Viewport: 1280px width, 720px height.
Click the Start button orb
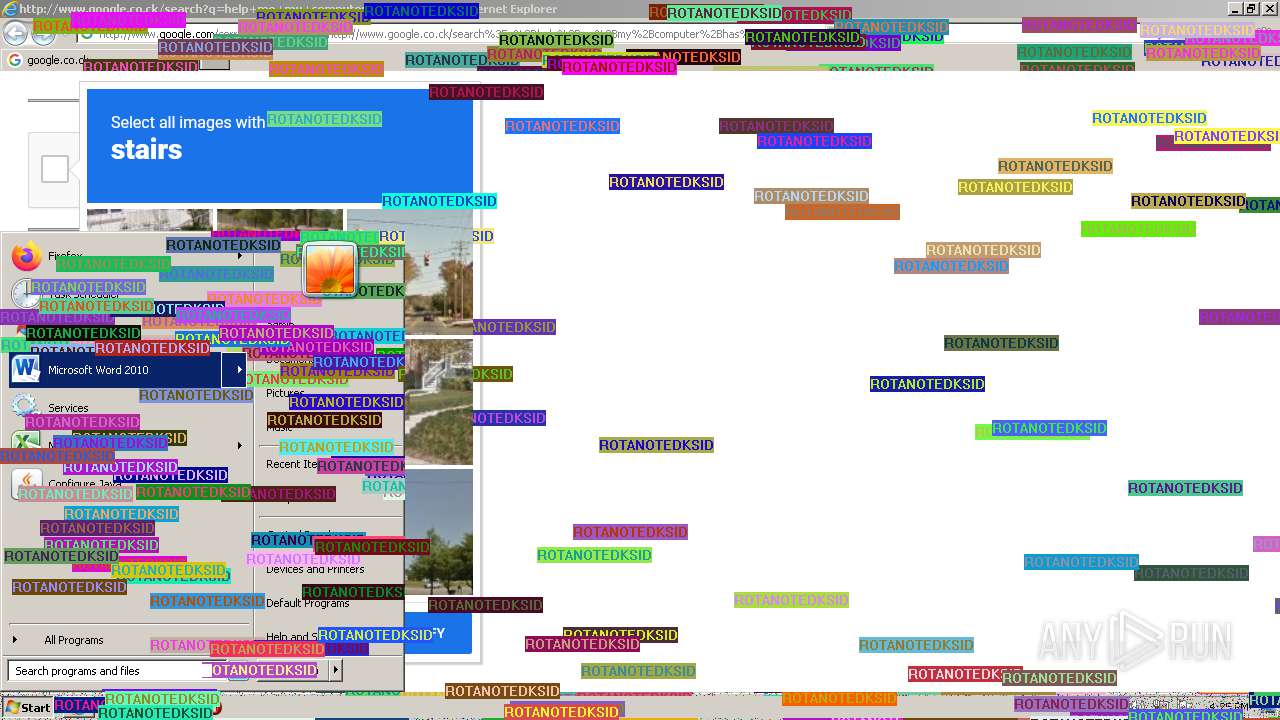pos(27,707)
